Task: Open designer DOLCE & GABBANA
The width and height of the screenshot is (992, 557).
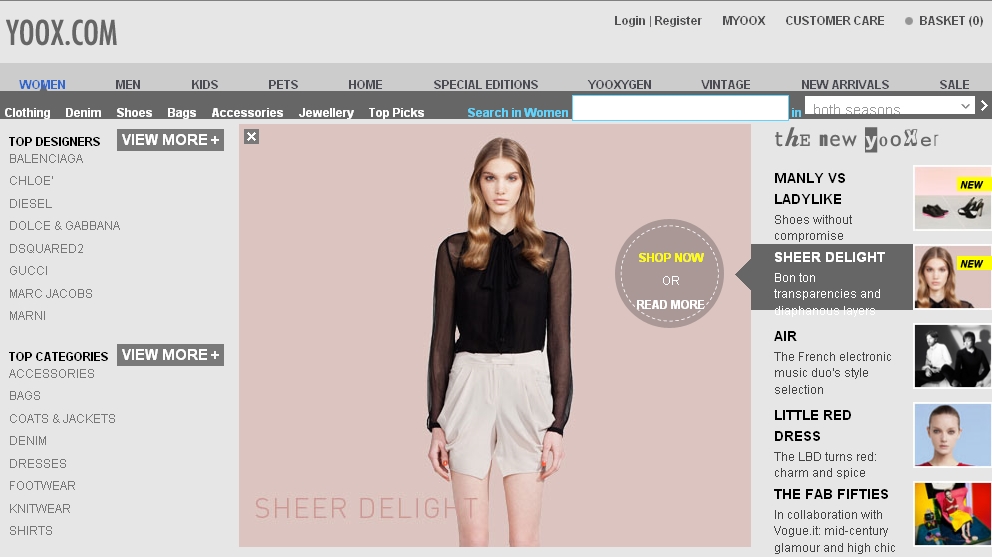Action: pos(65,226)
